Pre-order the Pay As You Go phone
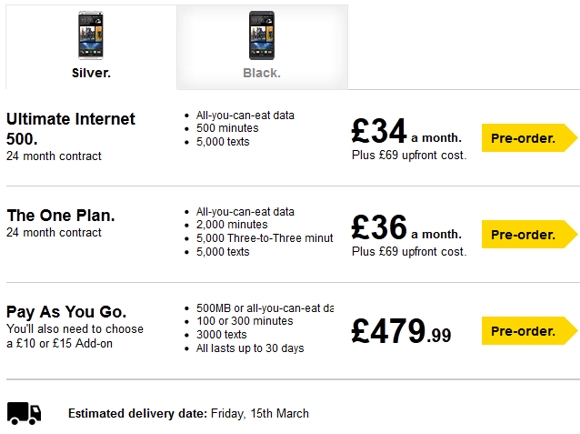This screenshot has height=434, width=580. tap(529, 331)
